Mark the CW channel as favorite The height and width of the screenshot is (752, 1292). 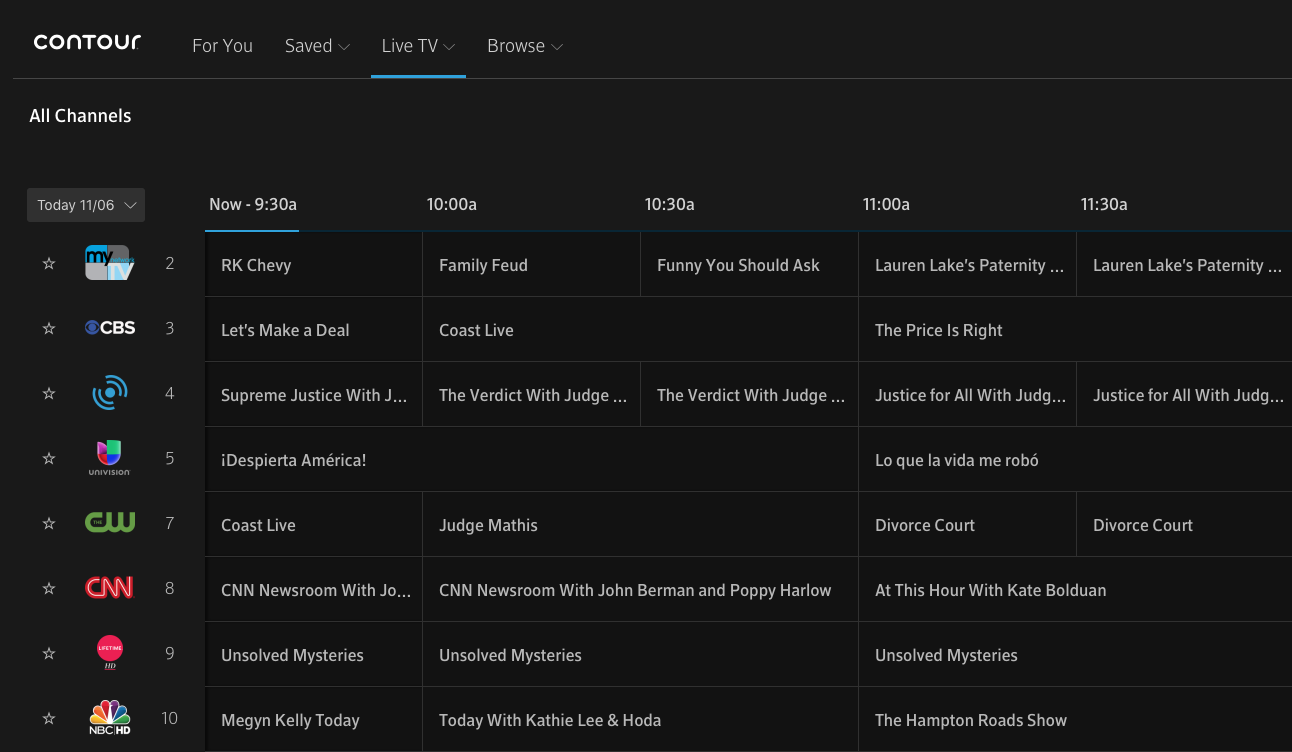click(x=48, y=524)
